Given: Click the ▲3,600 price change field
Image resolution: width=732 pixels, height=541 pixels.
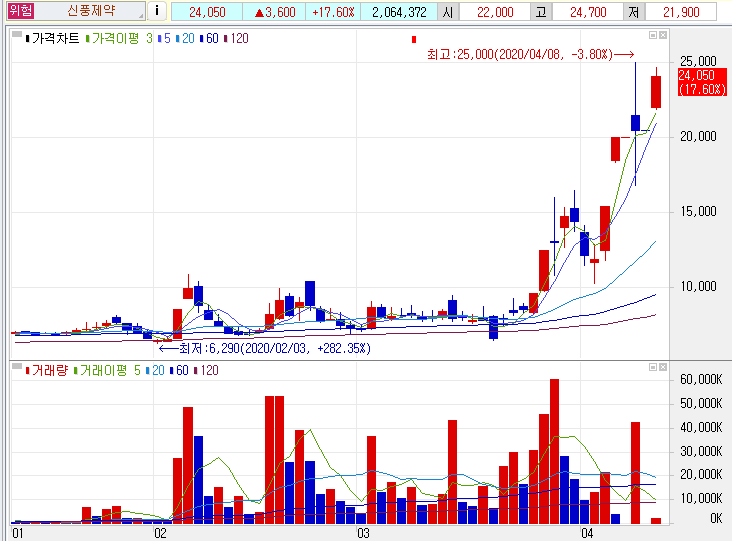Looking at the screenshot, I should pos(274,12).
